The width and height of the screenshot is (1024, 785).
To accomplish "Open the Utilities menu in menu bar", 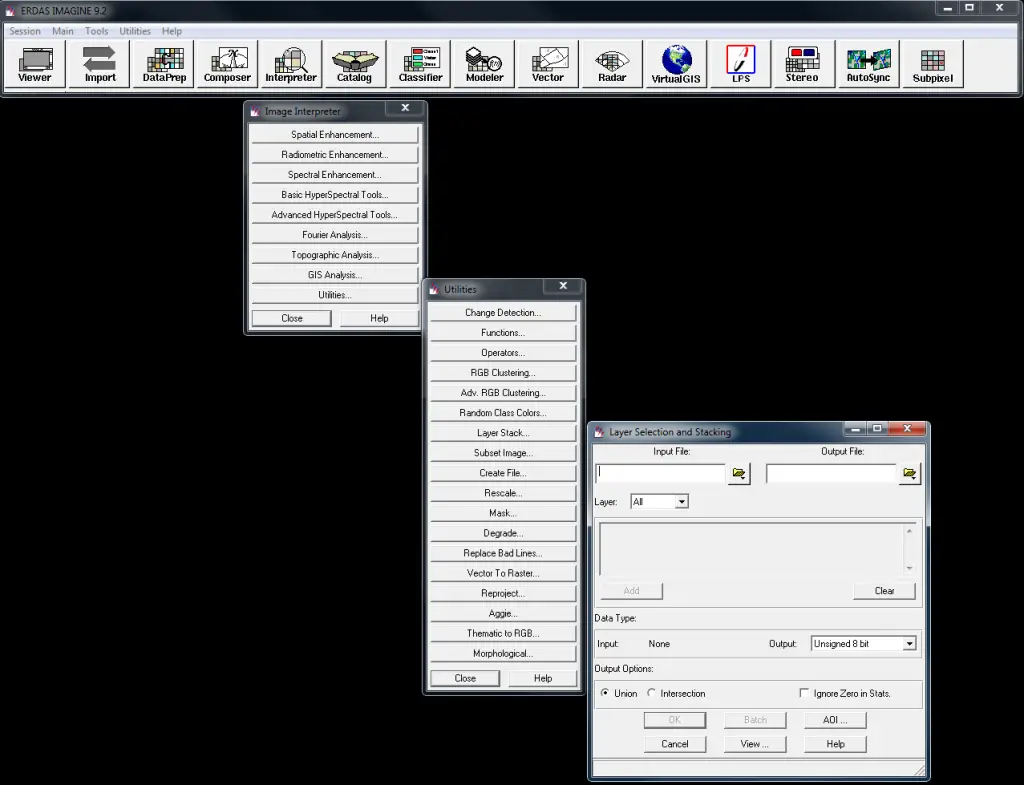I will point(135,31).
